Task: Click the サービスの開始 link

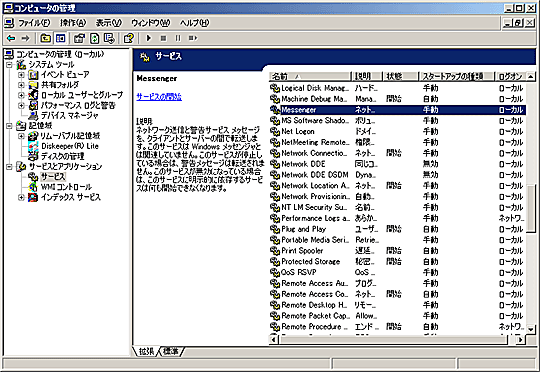Action: click(x=159, y=97)
